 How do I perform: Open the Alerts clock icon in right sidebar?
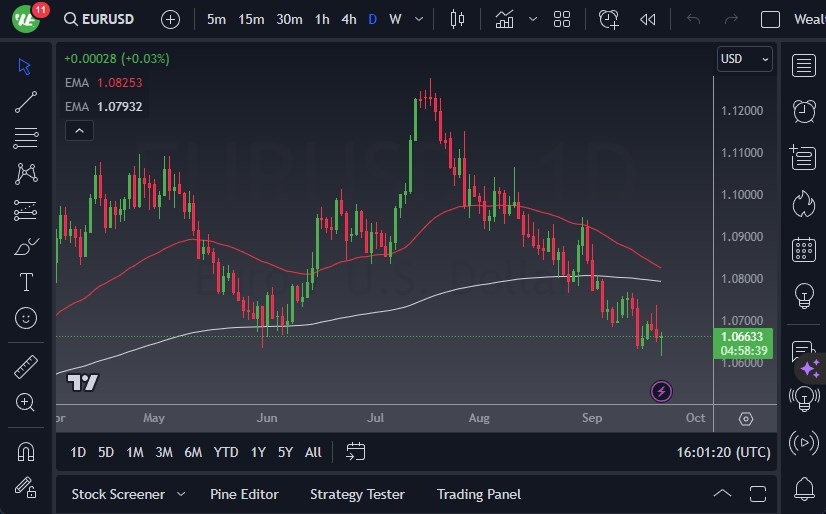803,111
